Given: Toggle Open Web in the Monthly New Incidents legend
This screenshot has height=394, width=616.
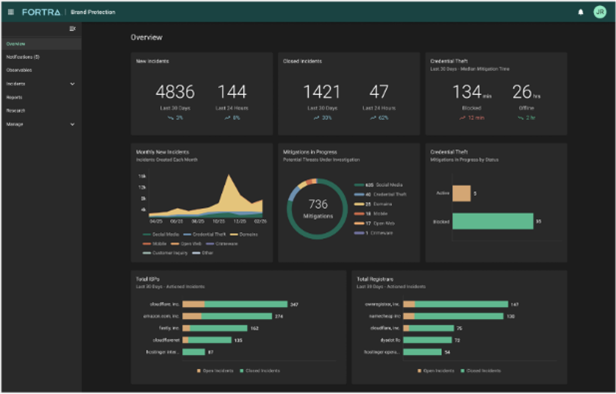Looking at the screenshot, I should [187, 244].
